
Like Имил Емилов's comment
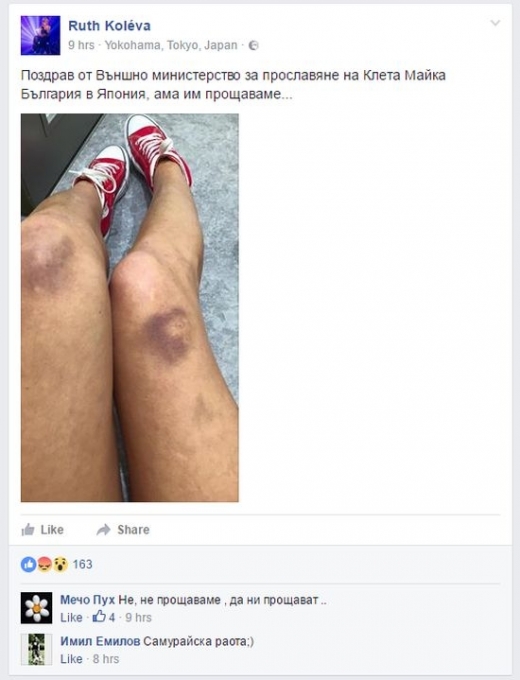[71, 659]
